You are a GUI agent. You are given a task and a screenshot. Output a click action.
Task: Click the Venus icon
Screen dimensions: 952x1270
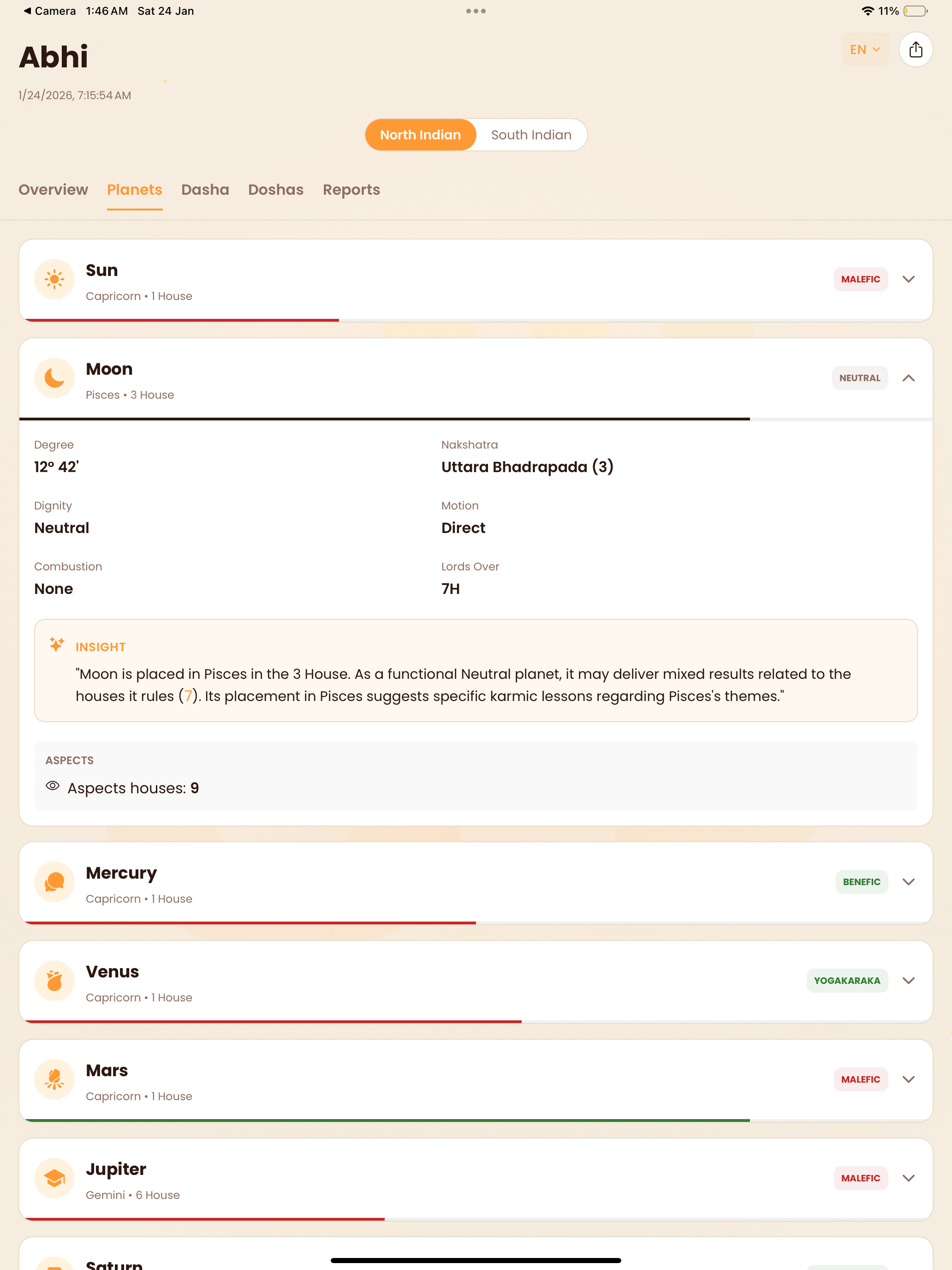[x=54, y=981]
